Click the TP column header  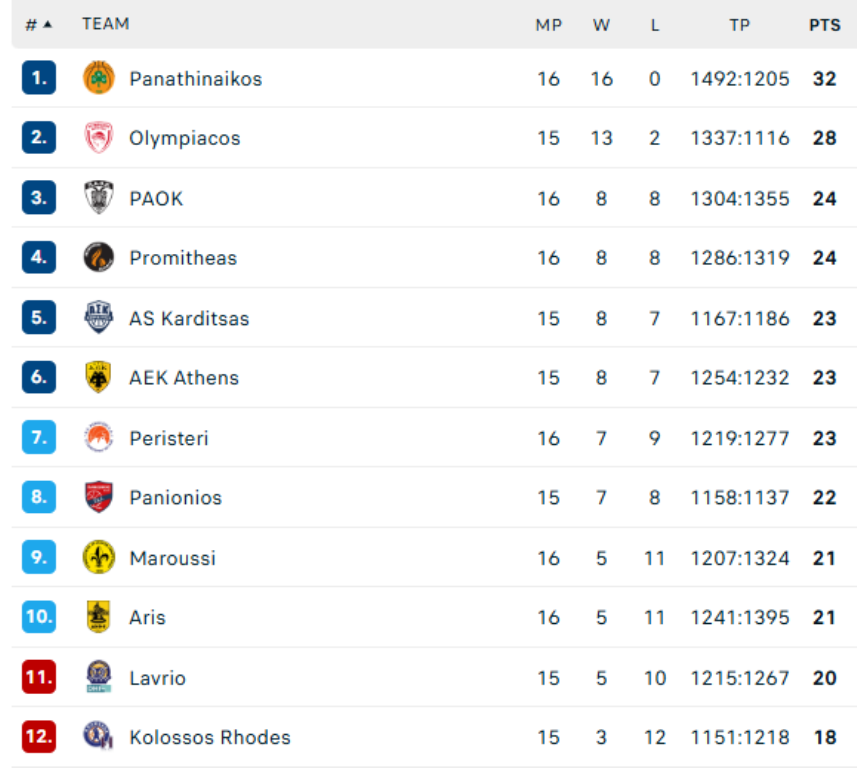[739, 25]
